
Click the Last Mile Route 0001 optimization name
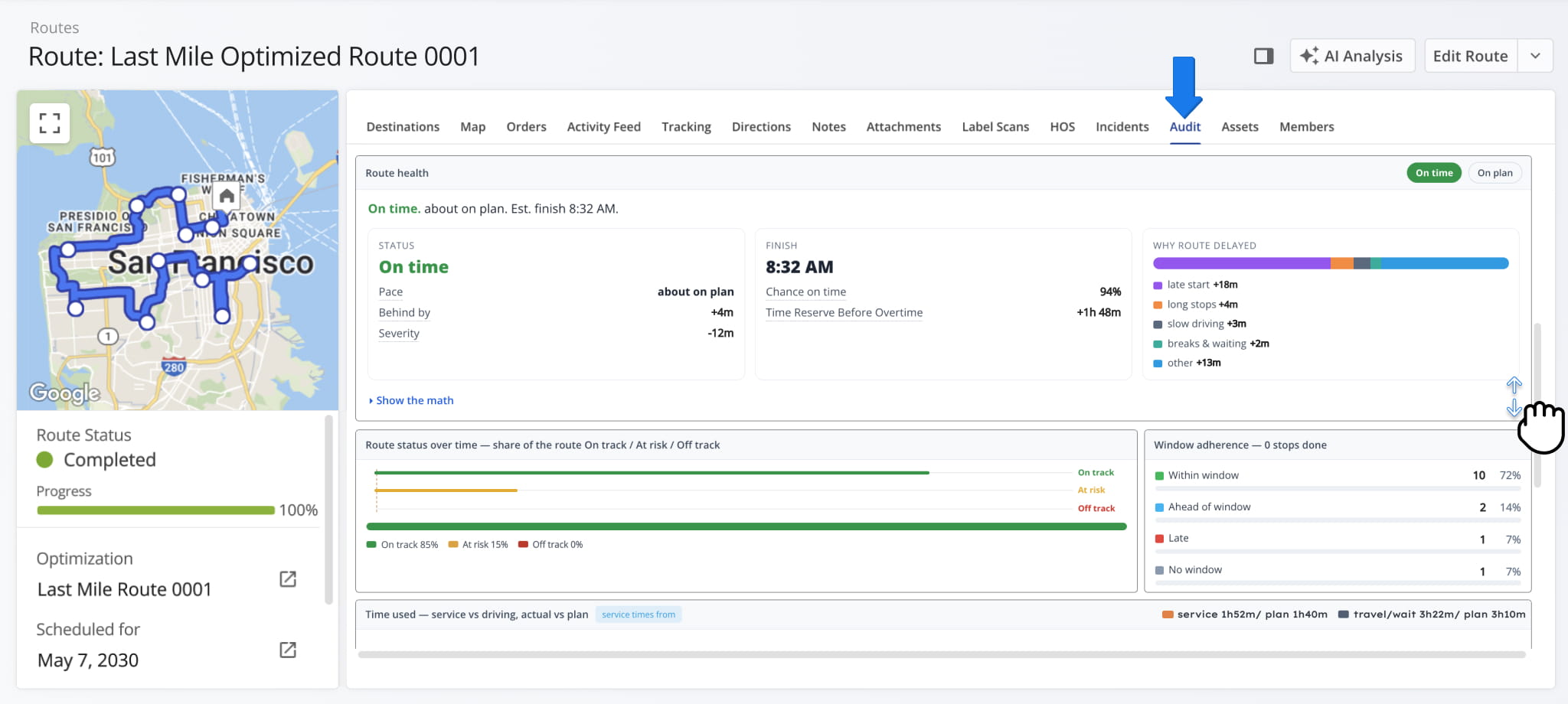click(125, 590)
